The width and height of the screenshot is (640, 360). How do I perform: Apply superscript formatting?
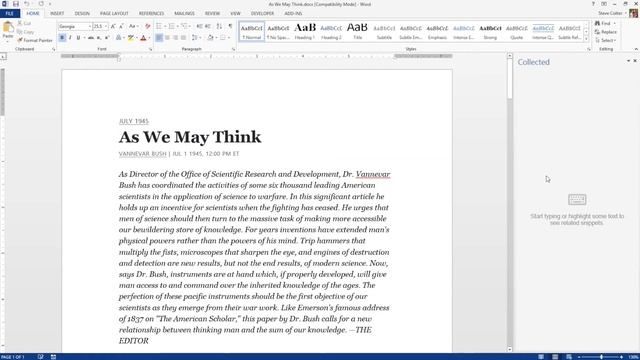tap(107, 38)
